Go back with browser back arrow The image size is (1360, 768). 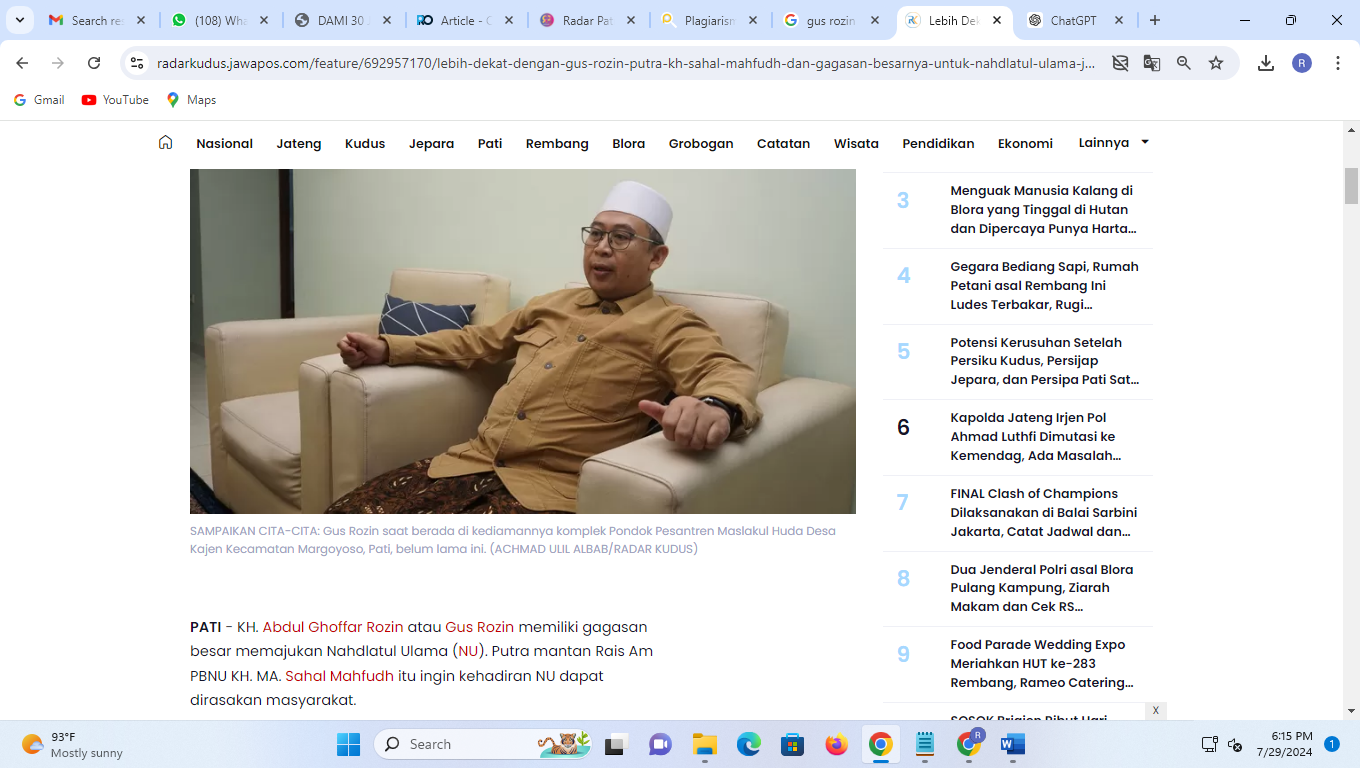coord(22,63)
